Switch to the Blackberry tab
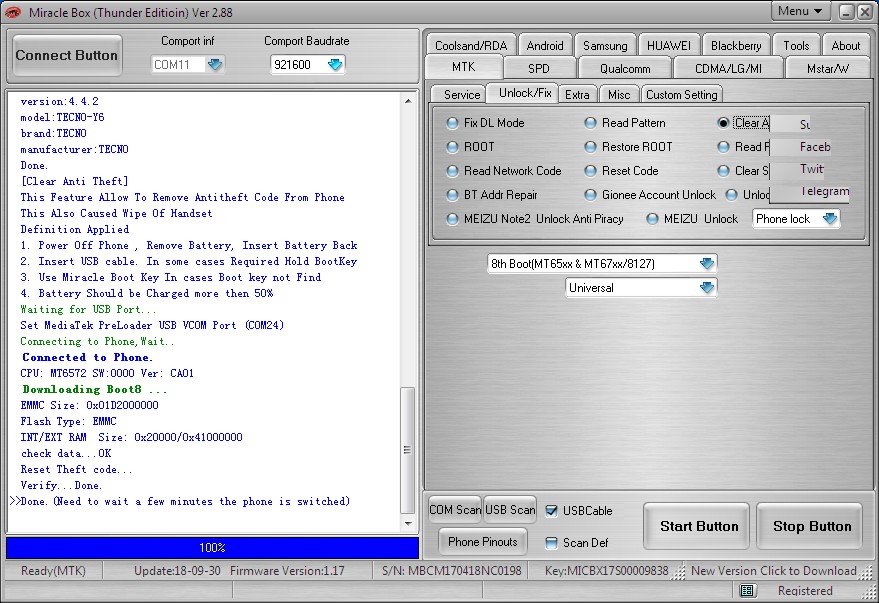879x603 pixels. click(x=736, y=45)
